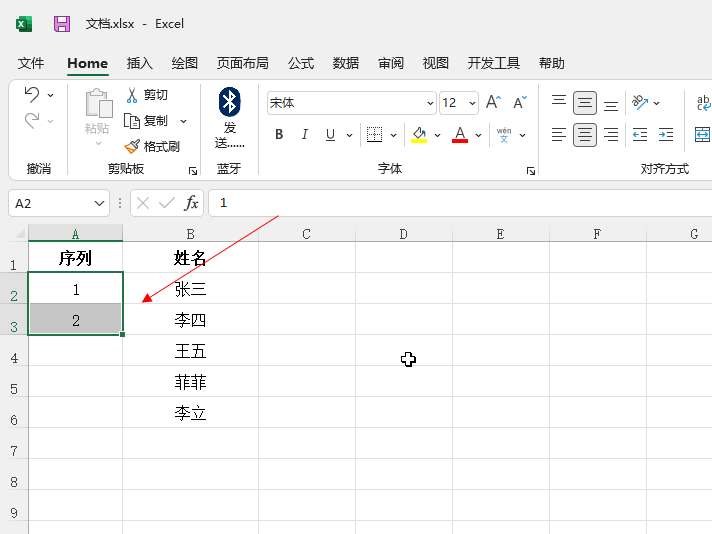This screenshot has width=712, height=534.
Task: Click Select All corner triangle
Action: tap(21, 234)
